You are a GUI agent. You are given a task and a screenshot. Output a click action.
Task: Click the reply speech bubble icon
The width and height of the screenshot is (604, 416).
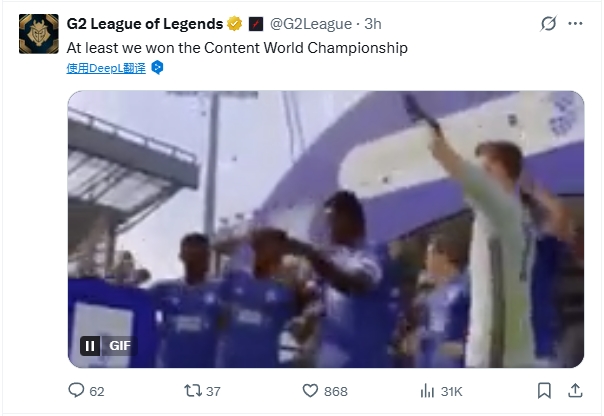(x=76, y=390)
